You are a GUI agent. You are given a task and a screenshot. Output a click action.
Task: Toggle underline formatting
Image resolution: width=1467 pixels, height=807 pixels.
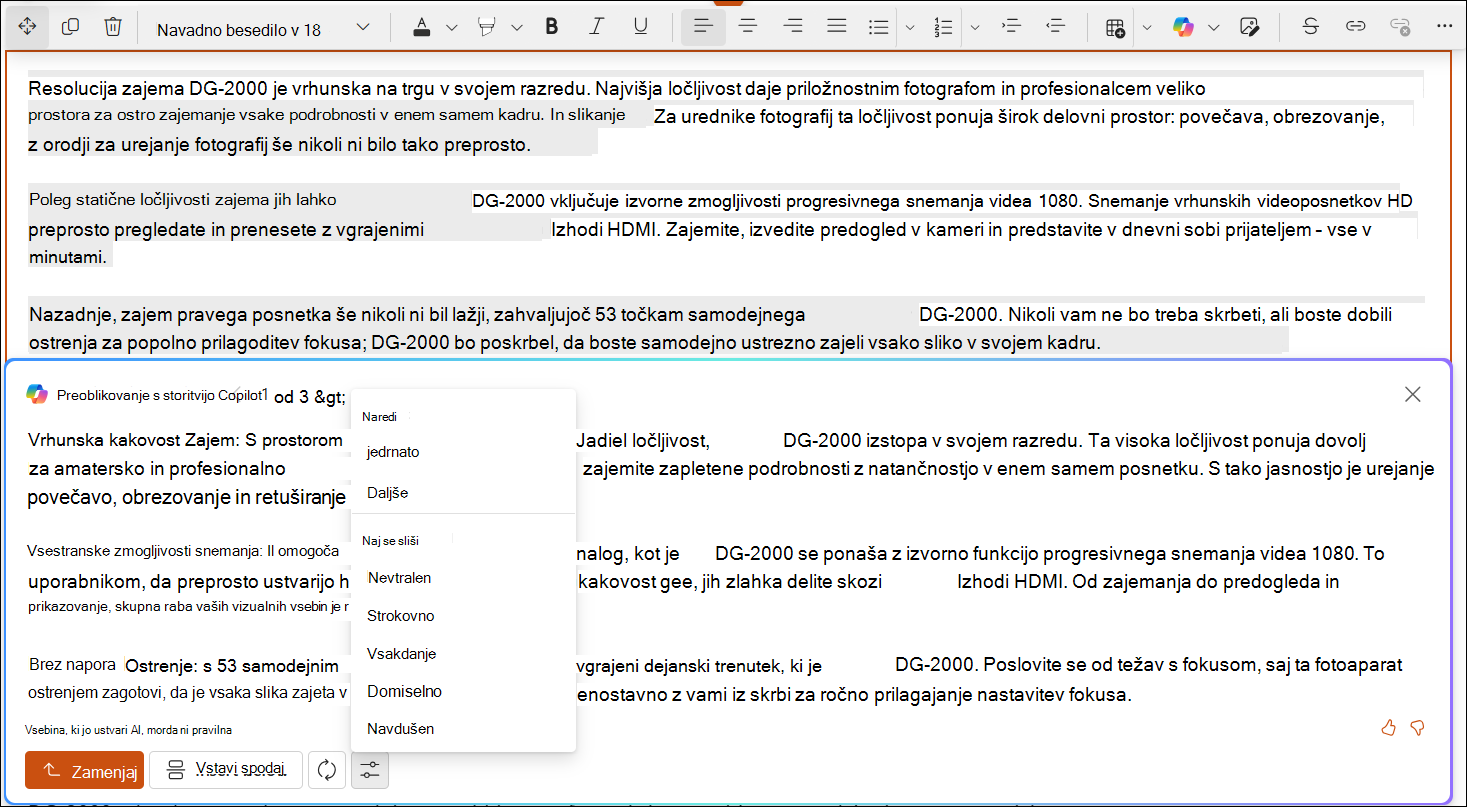(x=641, y=27)
